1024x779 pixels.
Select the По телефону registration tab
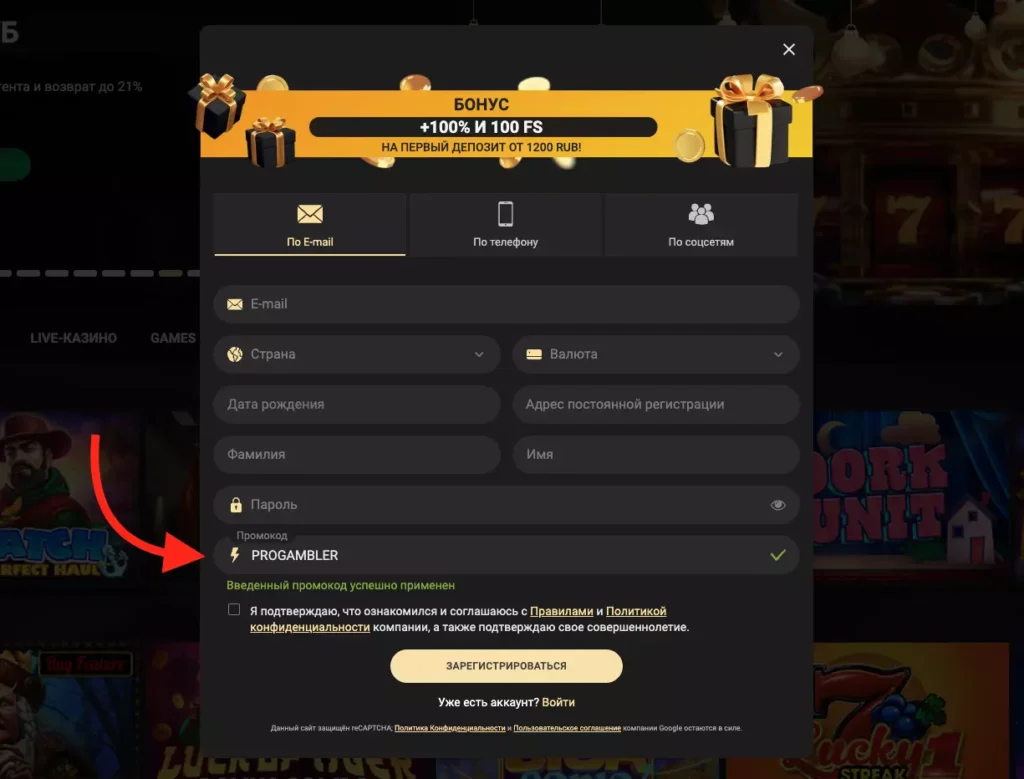pyautogui.click(x=505, y=224)
